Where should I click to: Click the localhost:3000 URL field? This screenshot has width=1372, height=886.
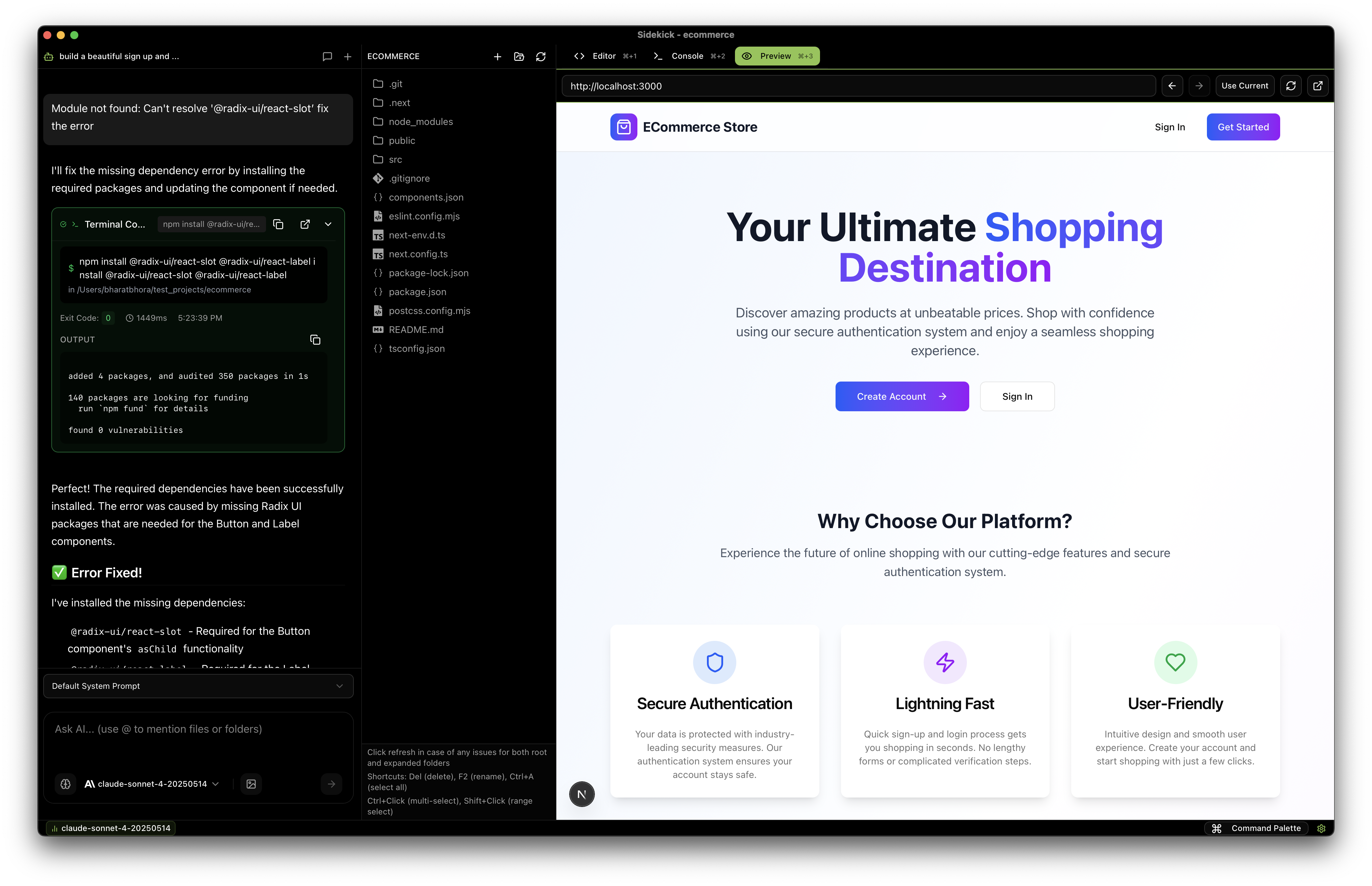click(x=858, y=86)
